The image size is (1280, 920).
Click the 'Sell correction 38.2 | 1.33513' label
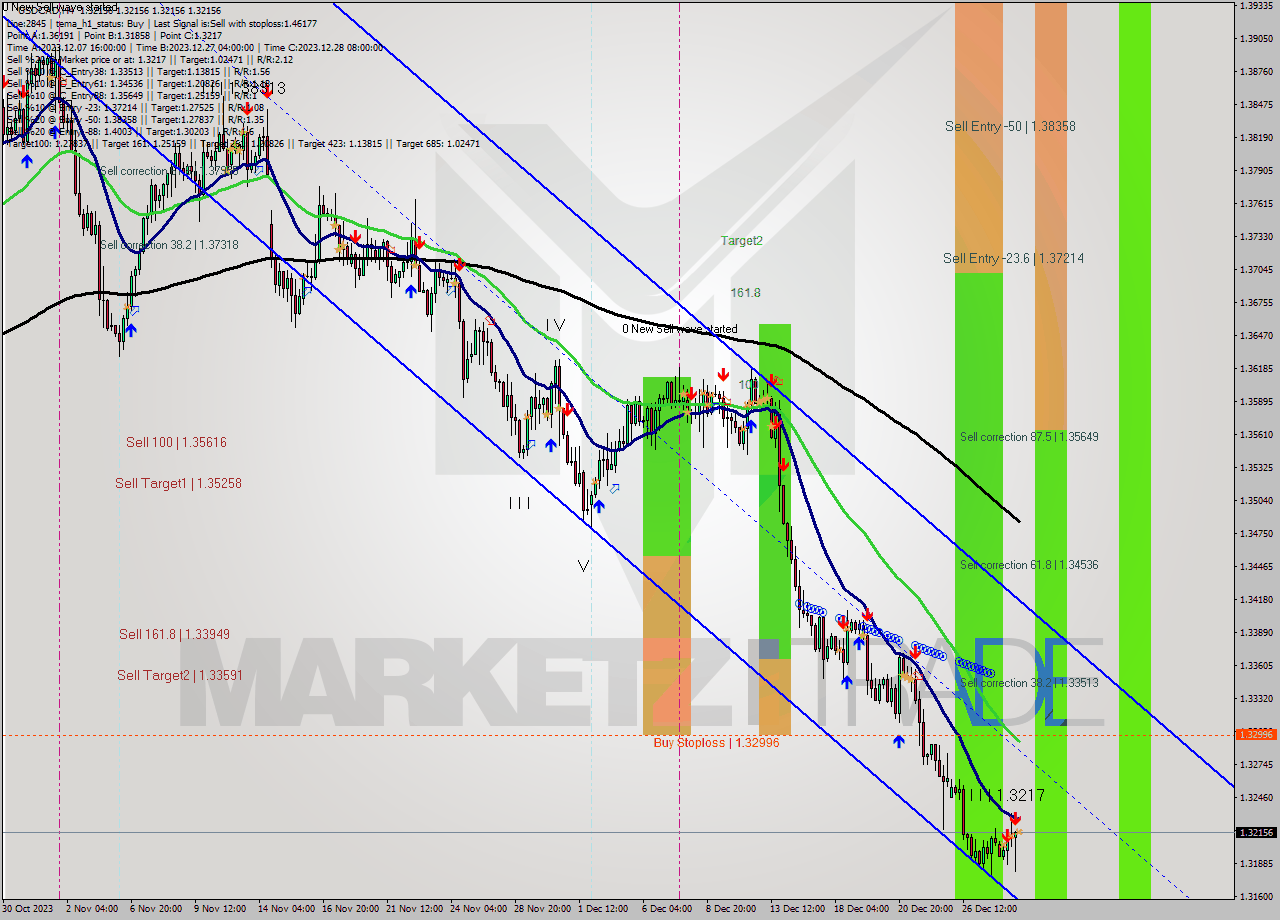(x=1029, y=683)
